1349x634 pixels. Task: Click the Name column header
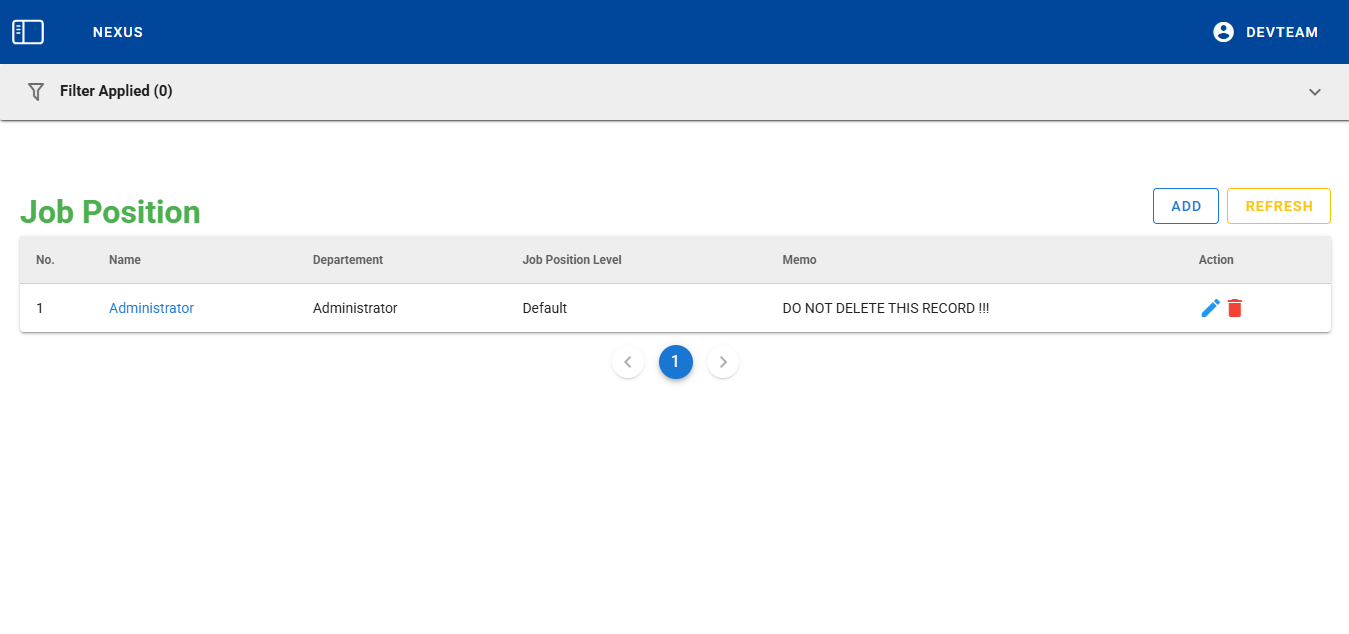pyautogui.click(x=125, y=260)
